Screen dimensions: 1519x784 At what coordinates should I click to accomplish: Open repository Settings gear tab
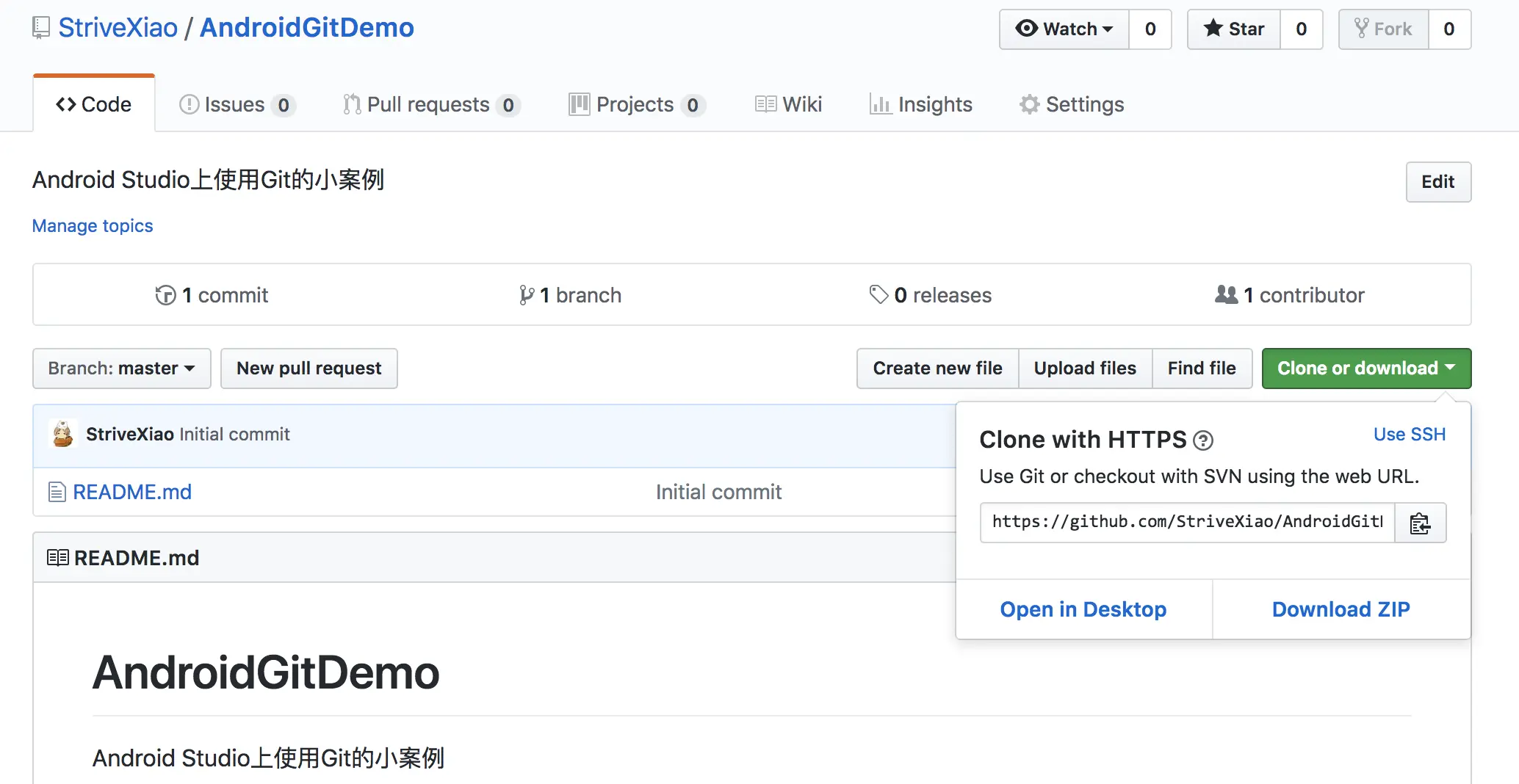(x=1072, y=105)
